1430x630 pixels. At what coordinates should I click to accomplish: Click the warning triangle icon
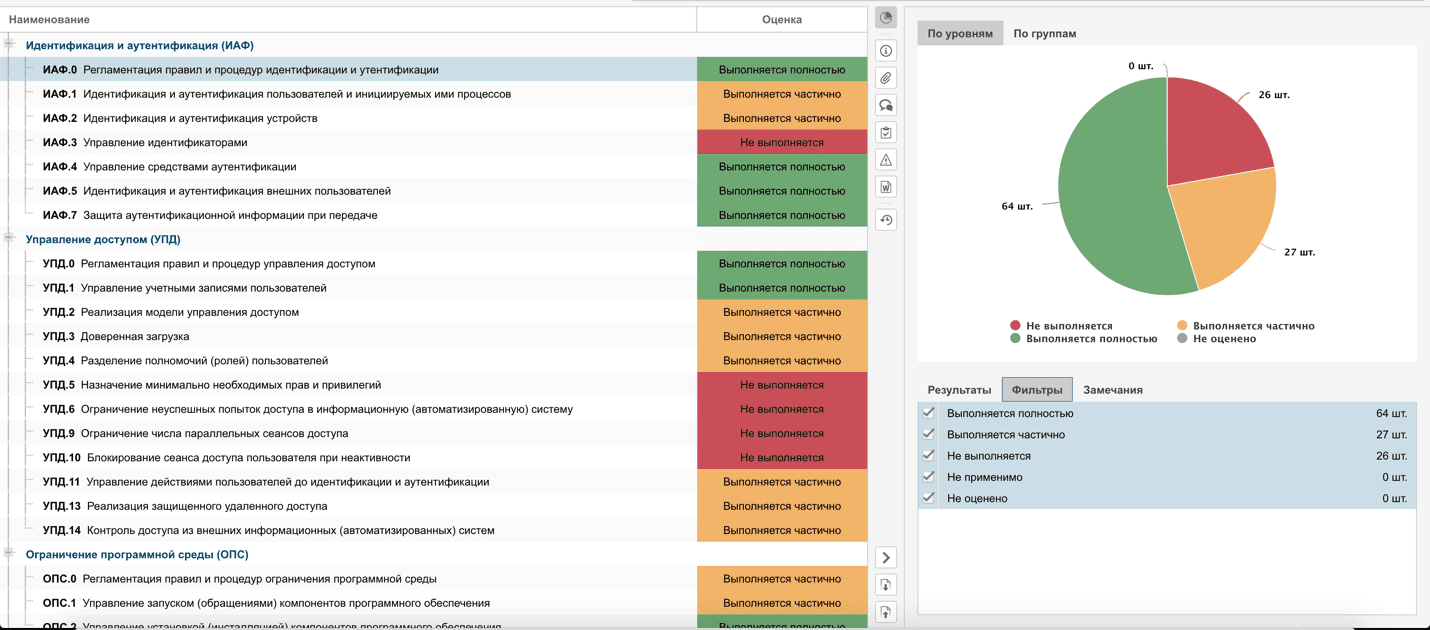pyautogui.click(x=886, y=160)
